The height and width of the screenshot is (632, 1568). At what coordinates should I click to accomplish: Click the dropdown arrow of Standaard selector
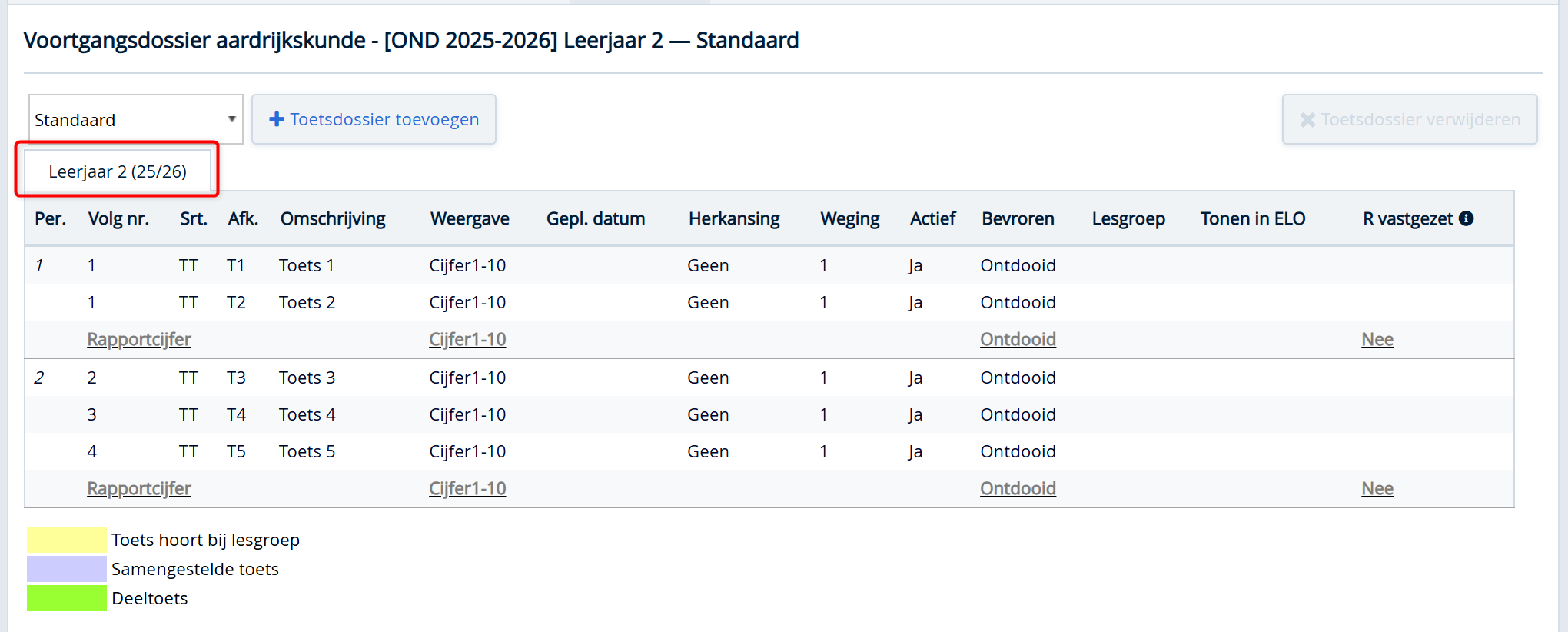tap(231, 119)
